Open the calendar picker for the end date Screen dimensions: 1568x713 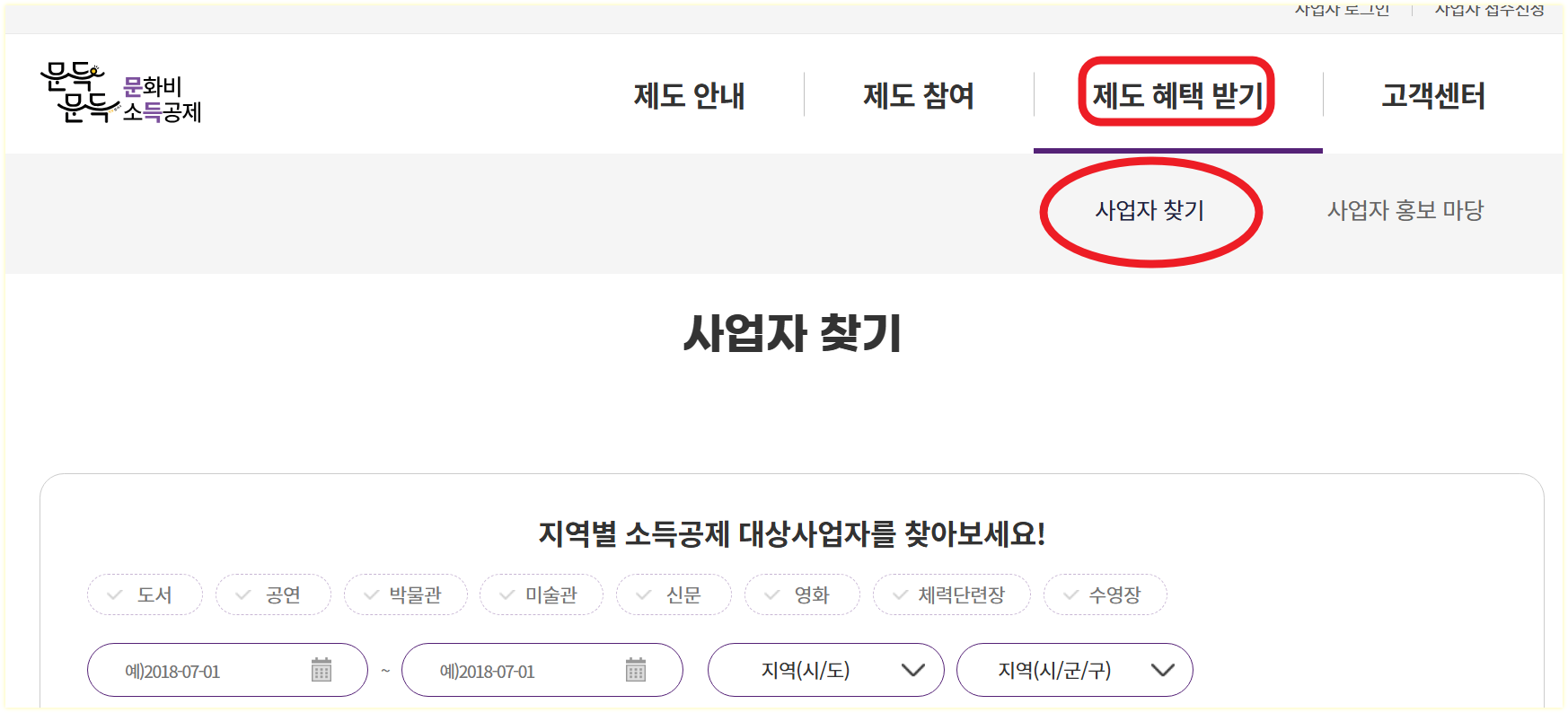(636, 669)
